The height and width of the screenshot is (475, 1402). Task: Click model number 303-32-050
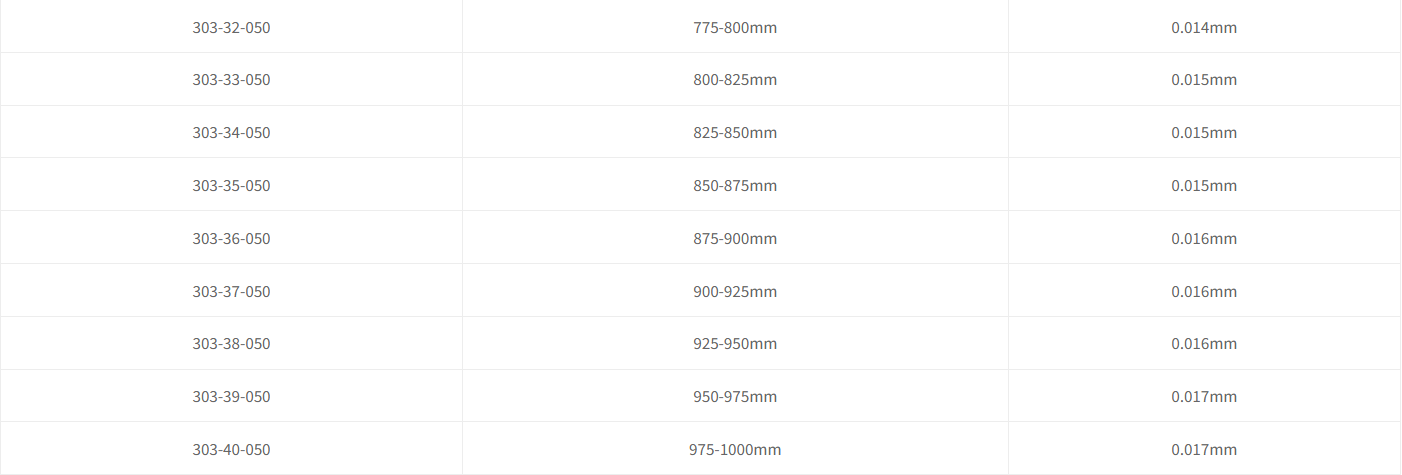[x=231, y=27]
